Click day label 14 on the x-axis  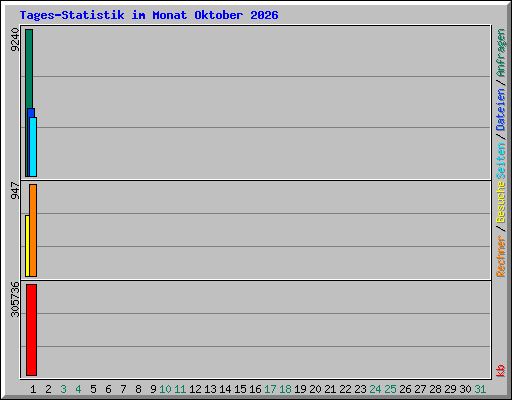(x=225, y=389)
